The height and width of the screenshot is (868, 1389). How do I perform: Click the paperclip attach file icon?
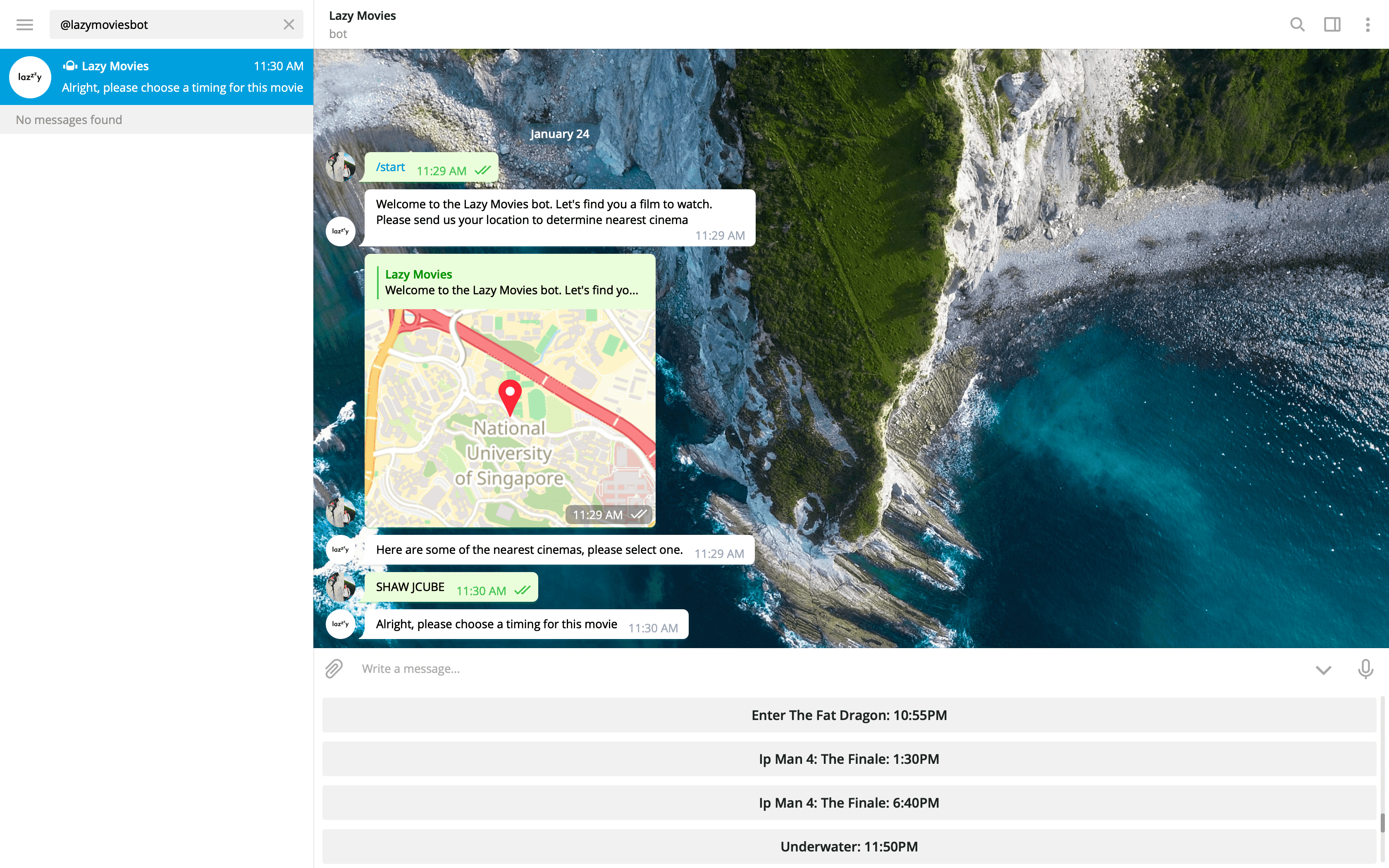click(x=334, y=669)
